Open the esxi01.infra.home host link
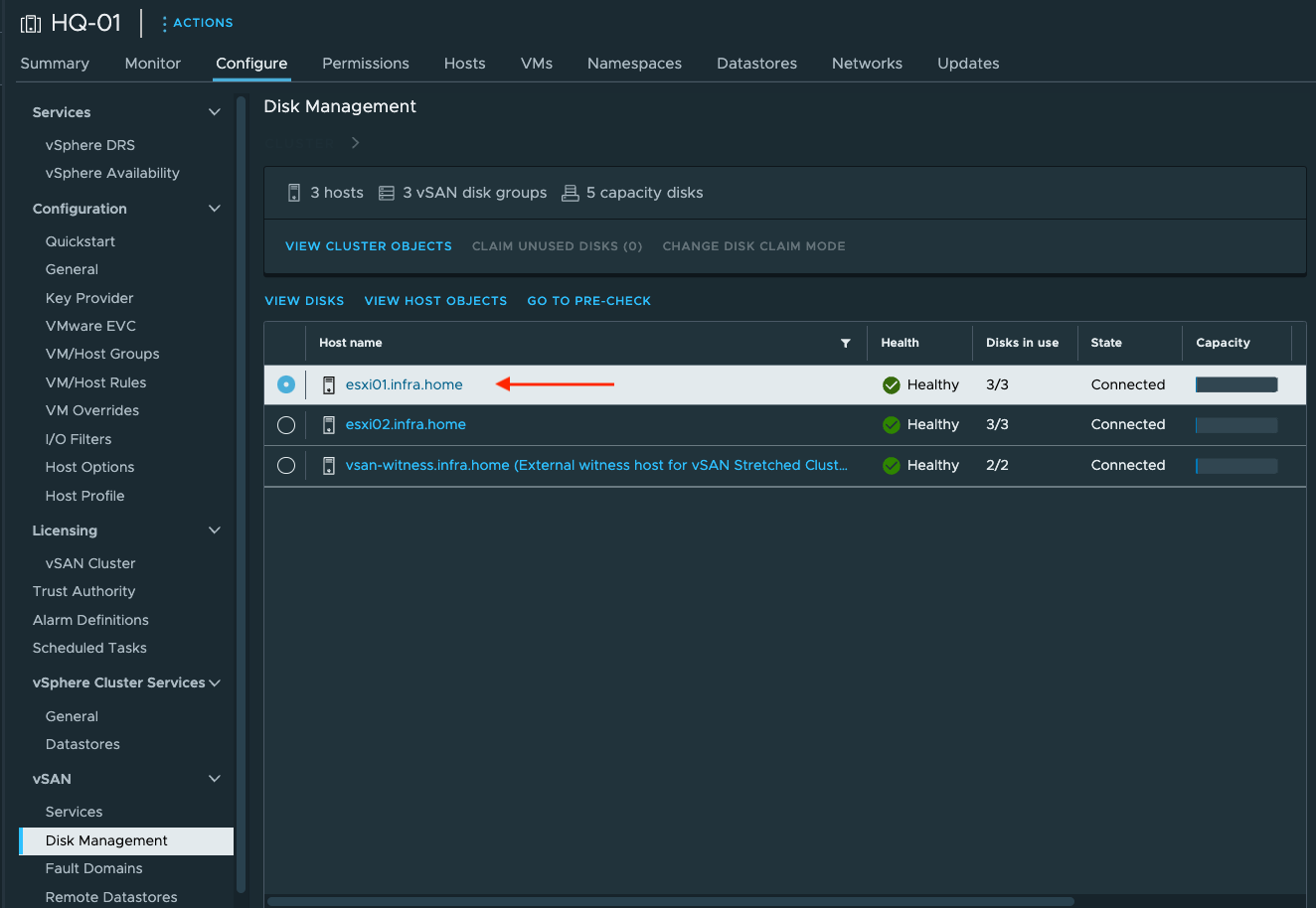1316x908 pixels. (x=405, y=384)
